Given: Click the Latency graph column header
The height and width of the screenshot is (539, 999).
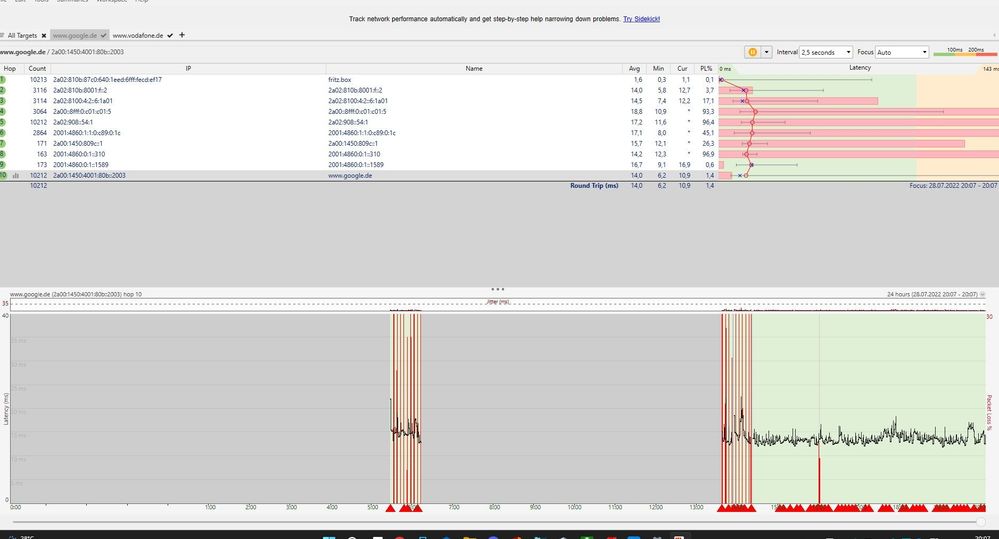Looking at the screenshot, I should 859,68.
